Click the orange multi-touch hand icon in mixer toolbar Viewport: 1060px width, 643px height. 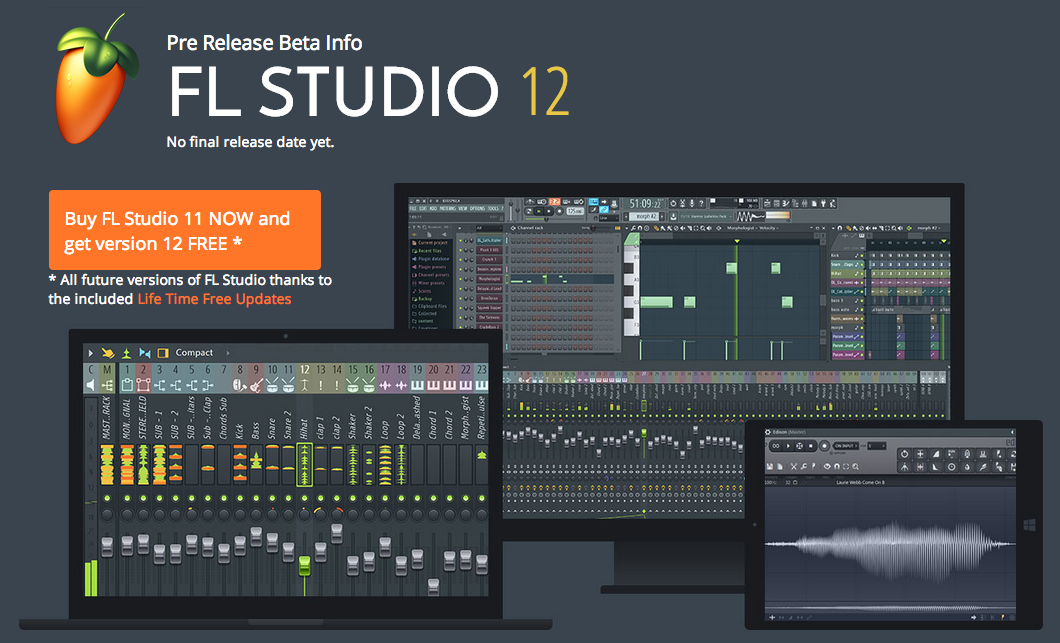tap(108, 353)
